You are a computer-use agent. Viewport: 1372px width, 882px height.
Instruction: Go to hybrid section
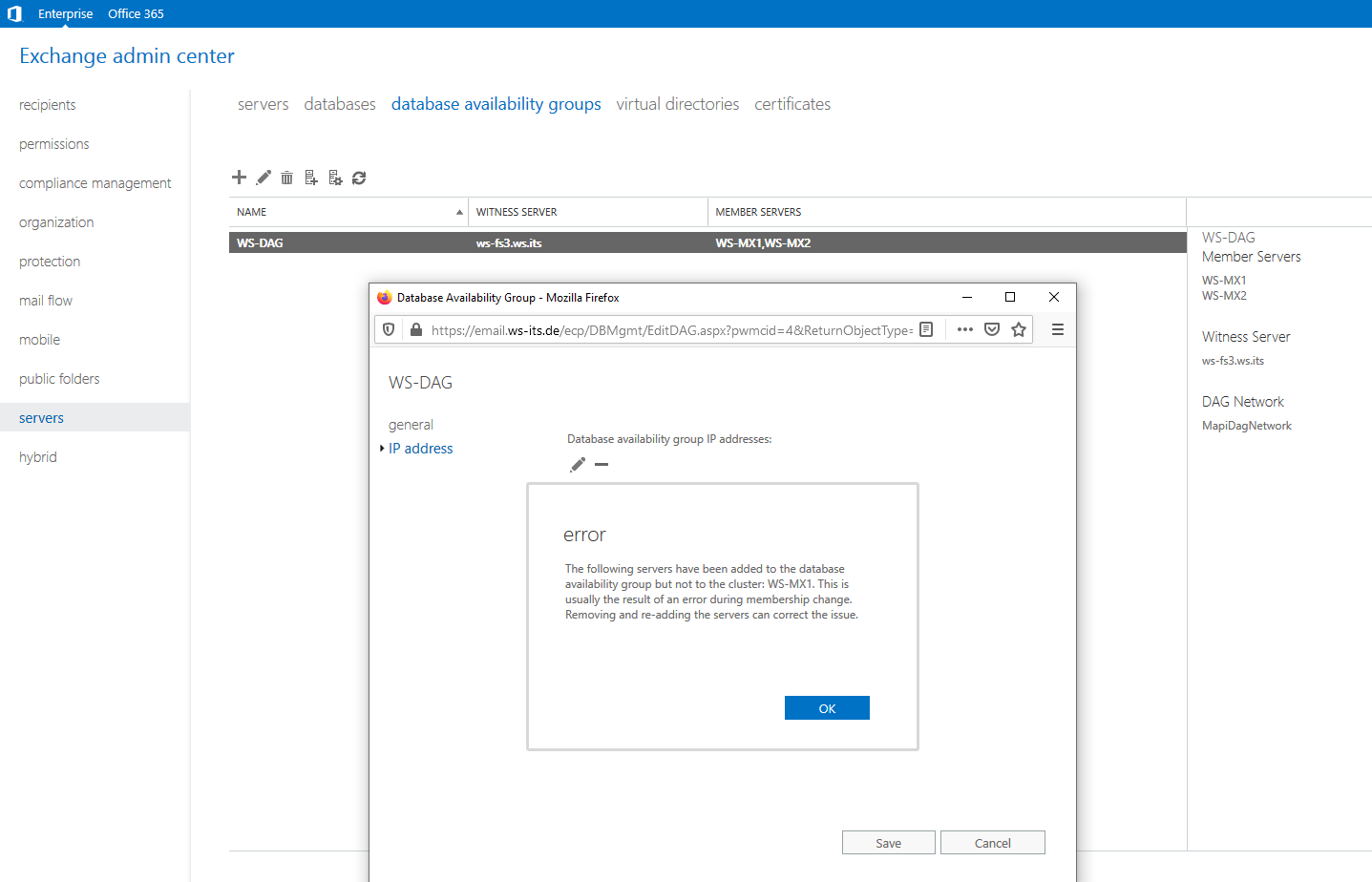click(x=38, y=457)
